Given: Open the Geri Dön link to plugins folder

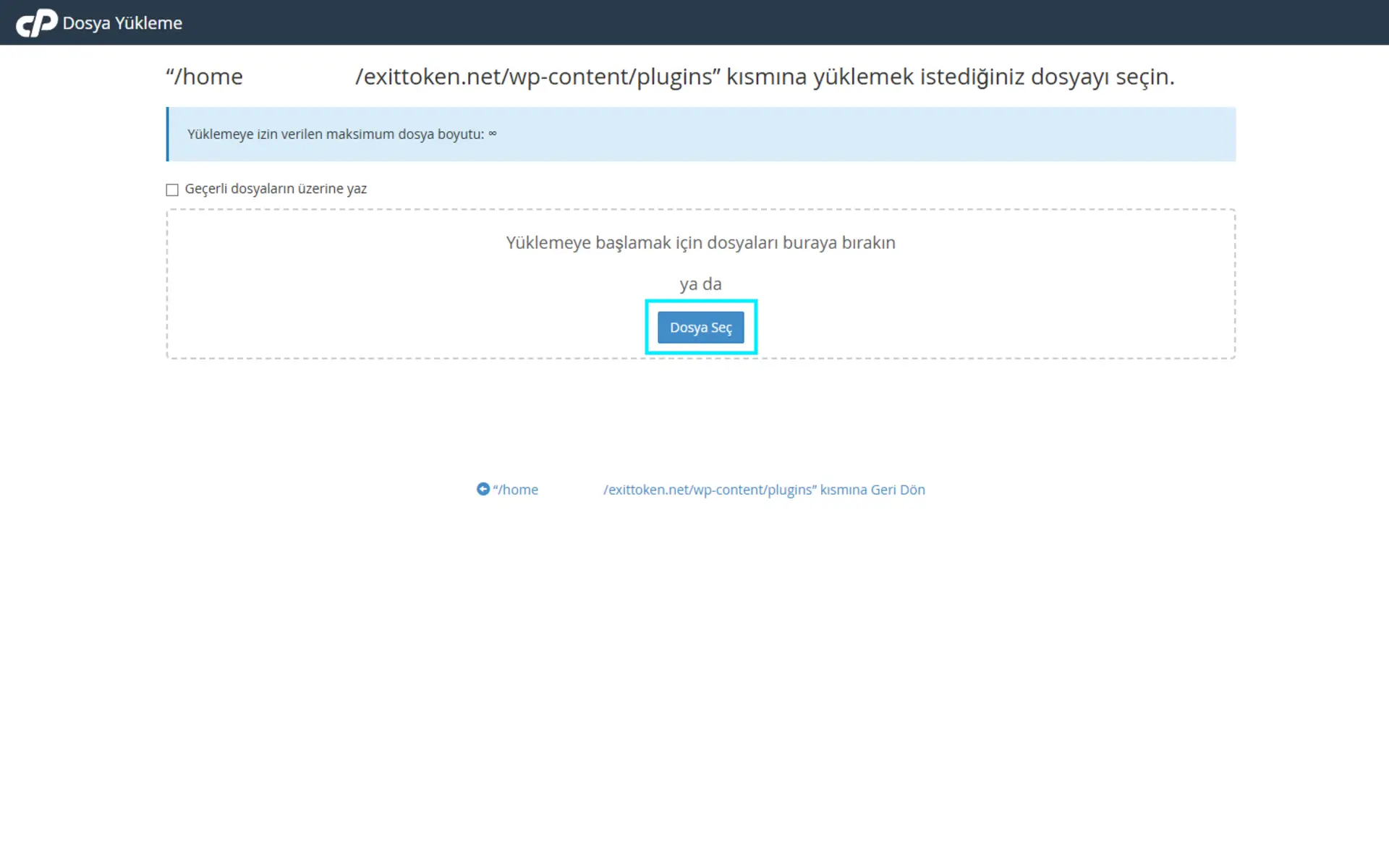Looking at the screenshot, I should coord(700,490).
